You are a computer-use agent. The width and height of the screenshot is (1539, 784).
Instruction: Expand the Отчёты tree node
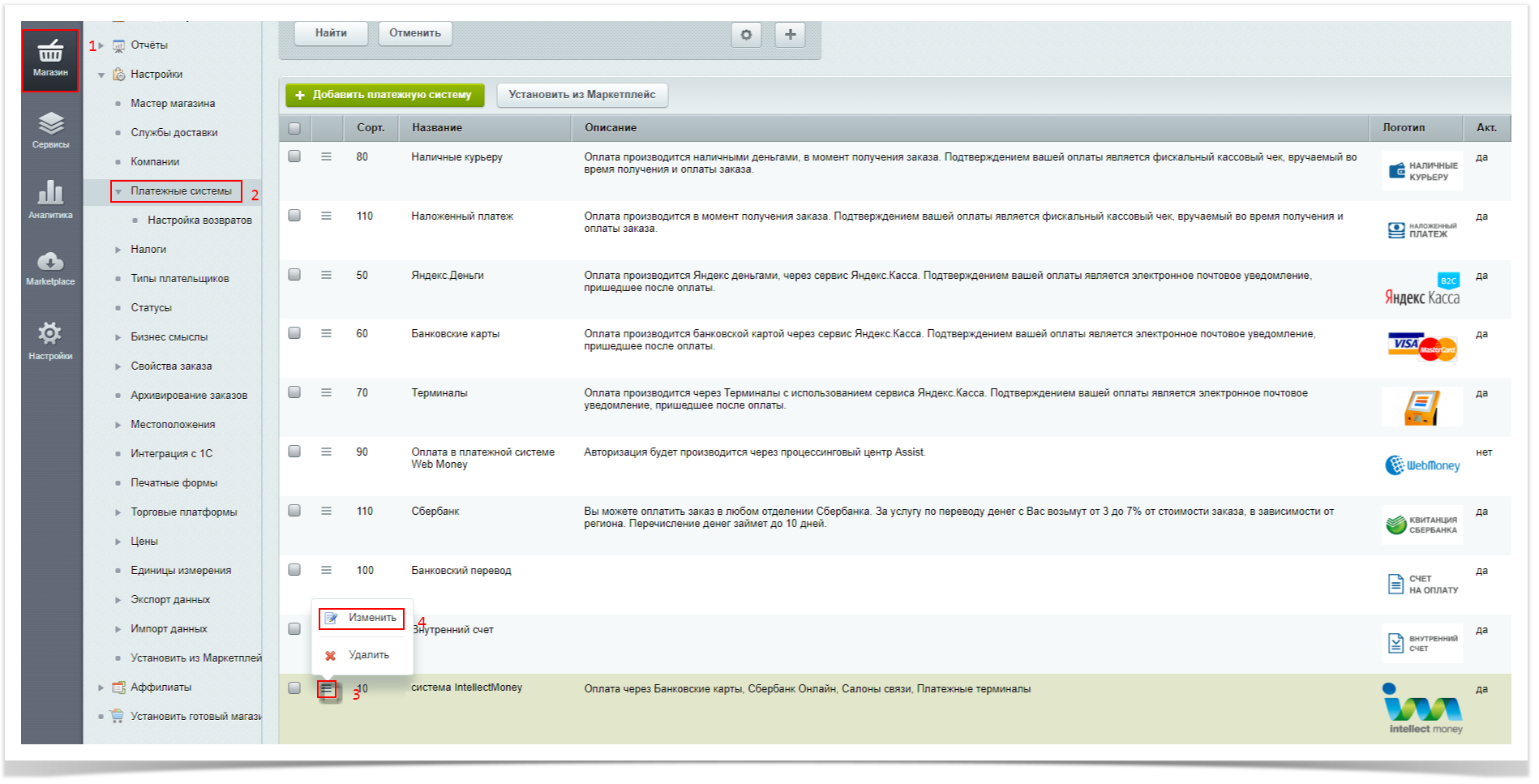click(101, 45)
